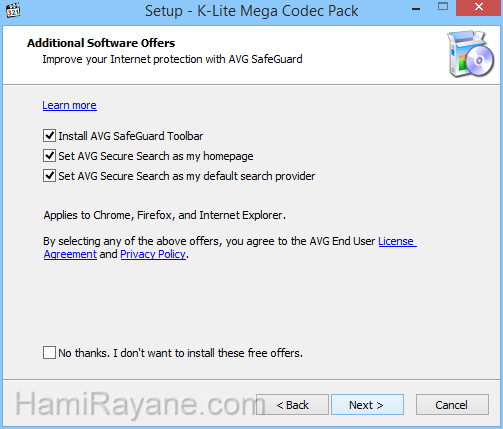Click the Improve your Internet protection subtitle

[x=172, y=59]
